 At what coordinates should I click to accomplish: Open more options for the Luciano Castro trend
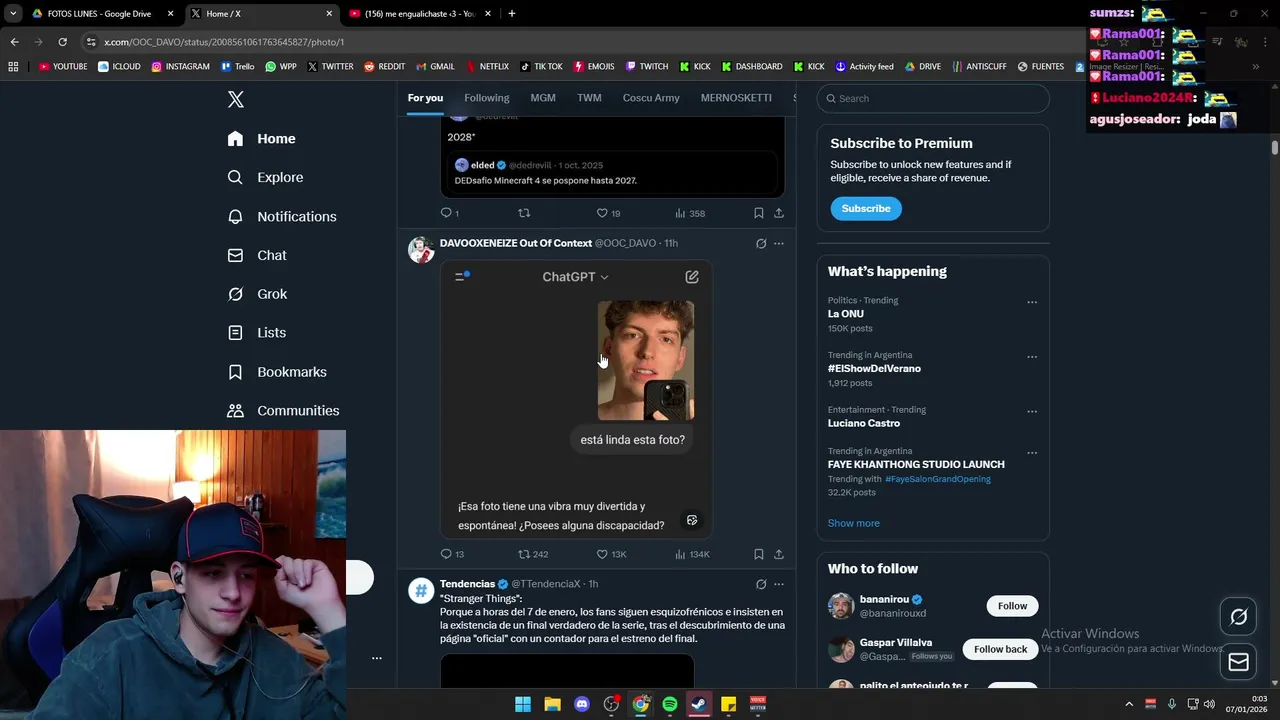tap(1032, 411)
